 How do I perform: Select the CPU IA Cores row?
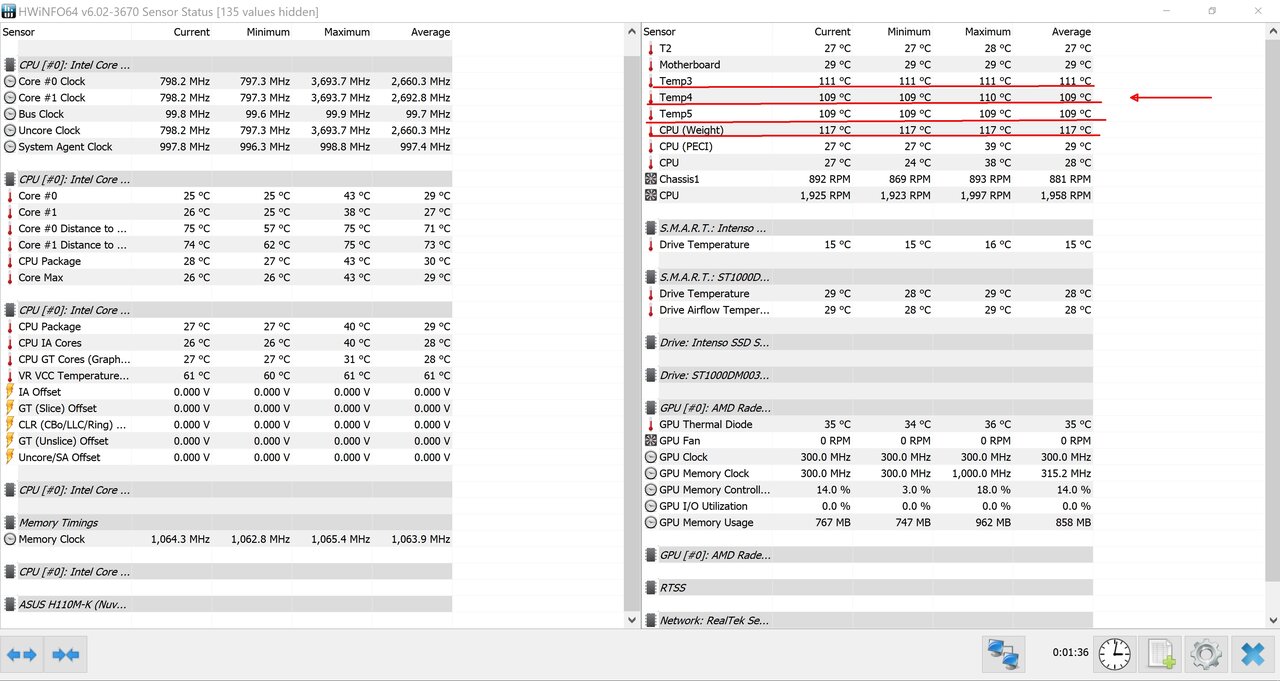tap(226, 343)
